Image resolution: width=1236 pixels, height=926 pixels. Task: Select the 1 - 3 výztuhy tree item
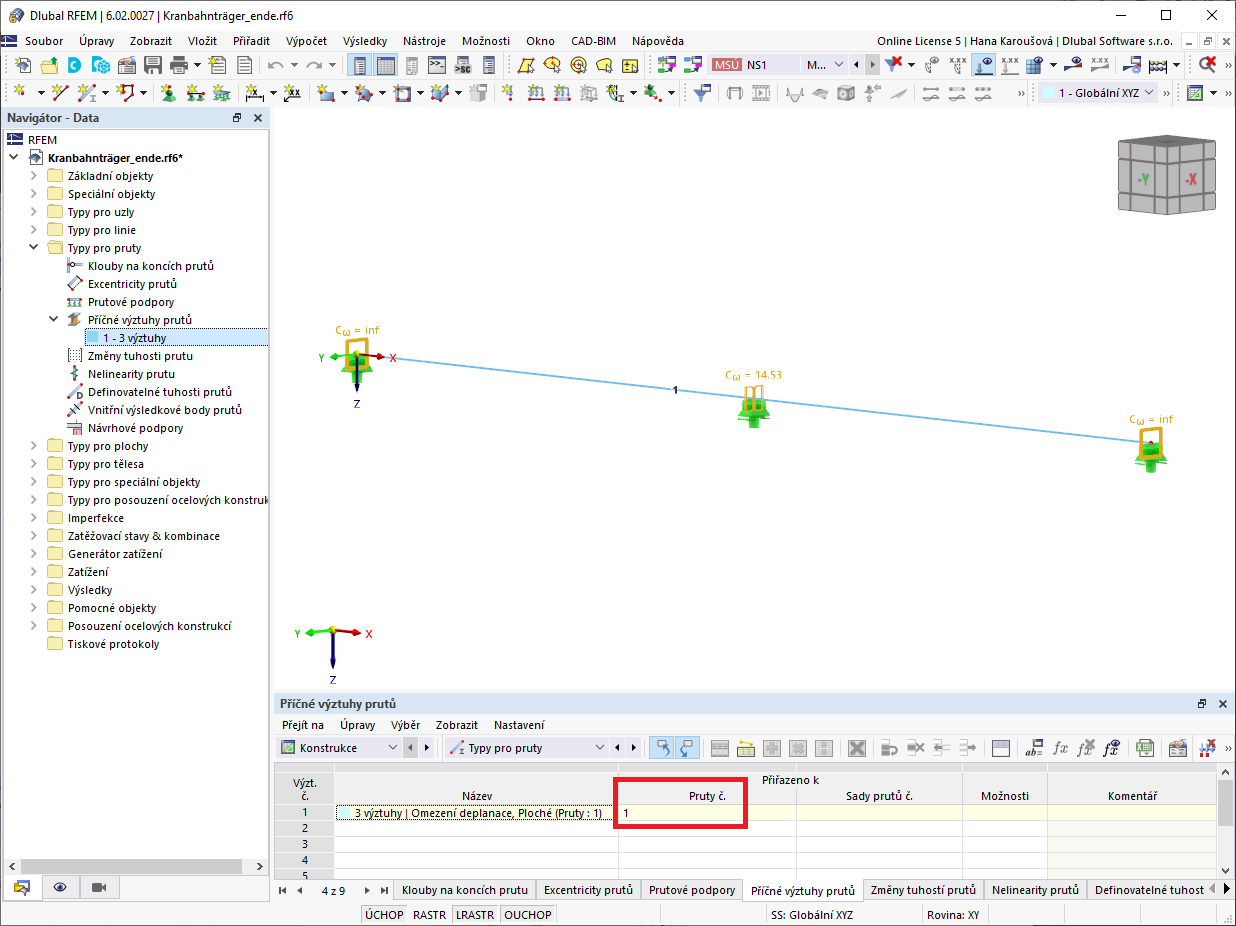[x=134, y=338]
